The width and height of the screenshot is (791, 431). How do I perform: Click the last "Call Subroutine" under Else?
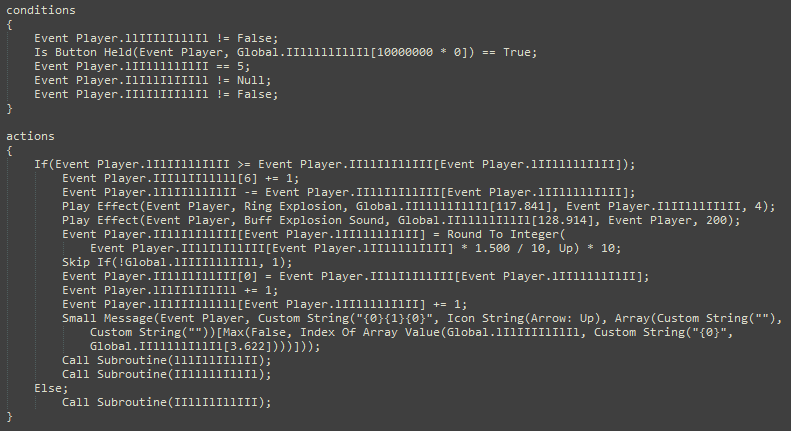166,402
